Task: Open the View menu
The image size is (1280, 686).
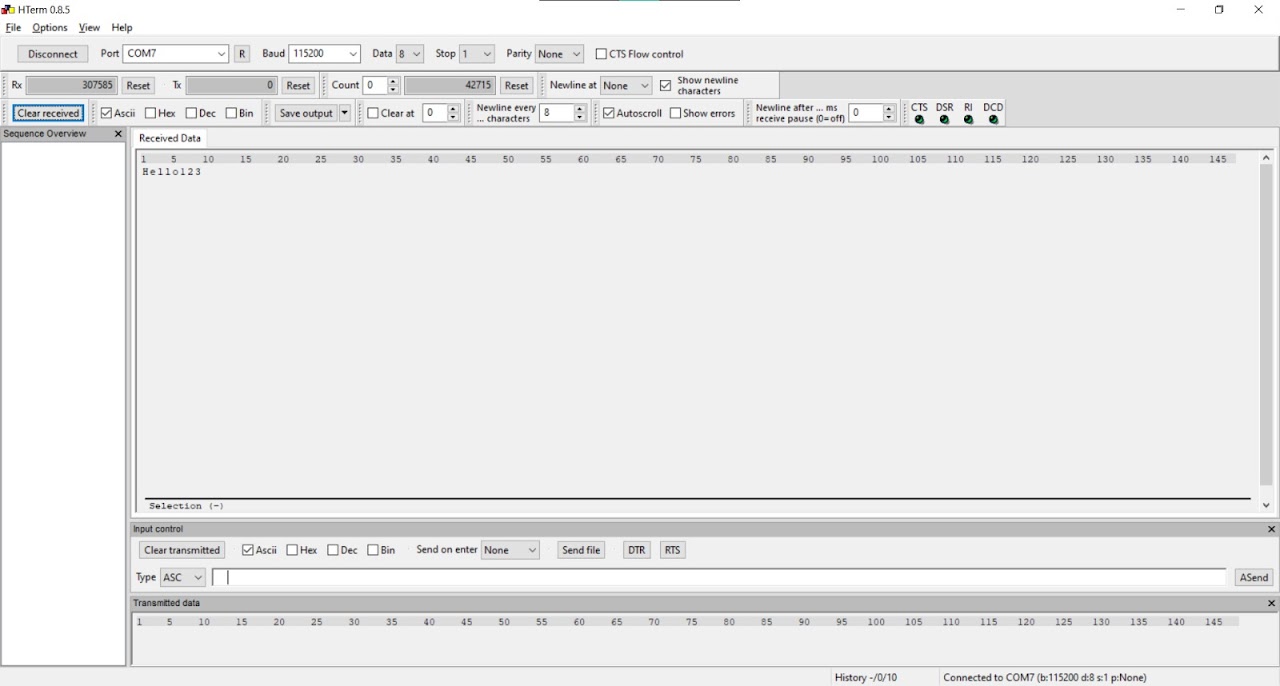Action: (x=89, y=28)
